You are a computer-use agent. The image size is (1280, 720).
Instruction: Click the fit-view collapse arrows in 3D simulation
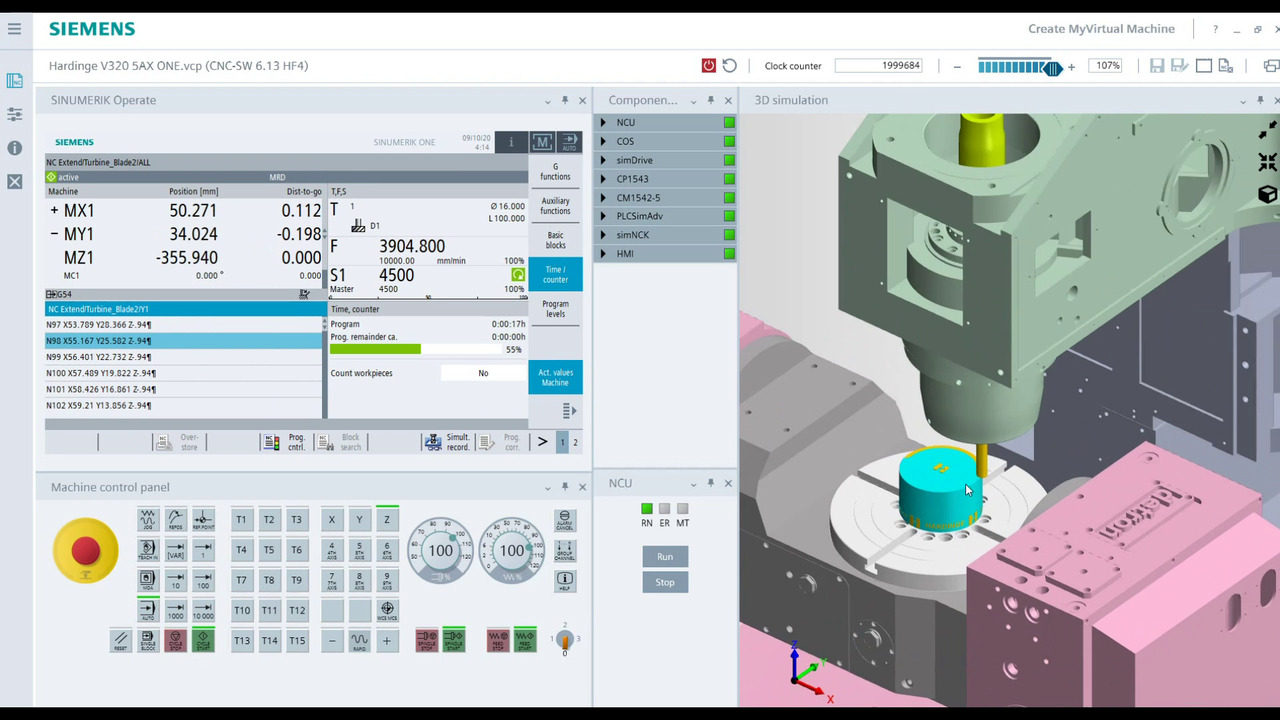pyautogui.click(x=1268, y=162)
